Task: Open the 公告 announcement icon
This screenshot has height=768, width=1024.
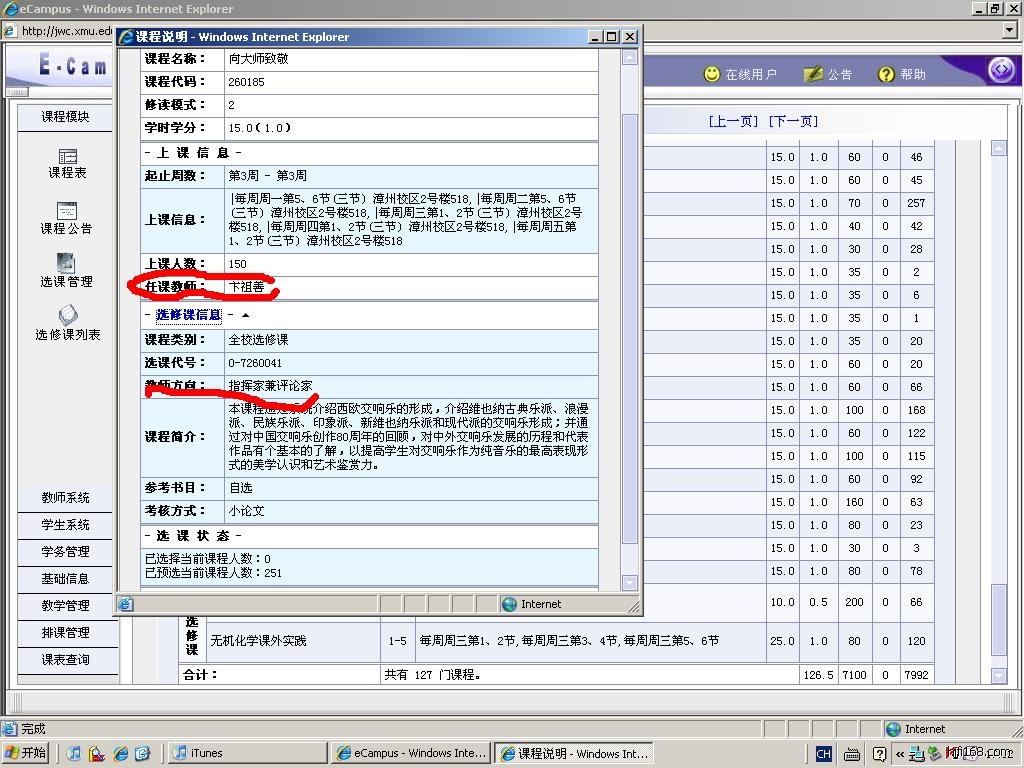Action: 813,74
